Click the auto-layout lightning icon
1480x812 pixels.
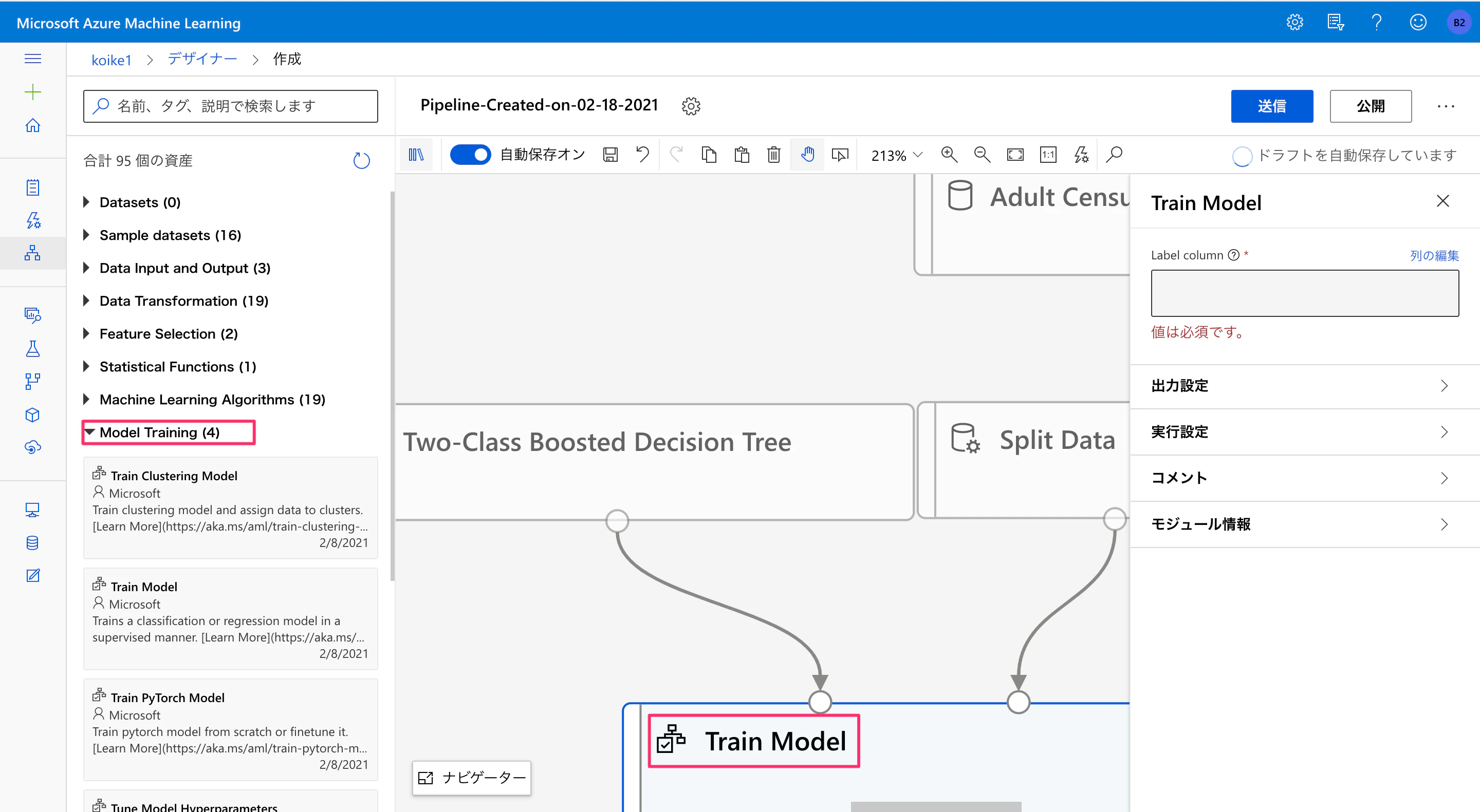click(x=1081, y=155)
